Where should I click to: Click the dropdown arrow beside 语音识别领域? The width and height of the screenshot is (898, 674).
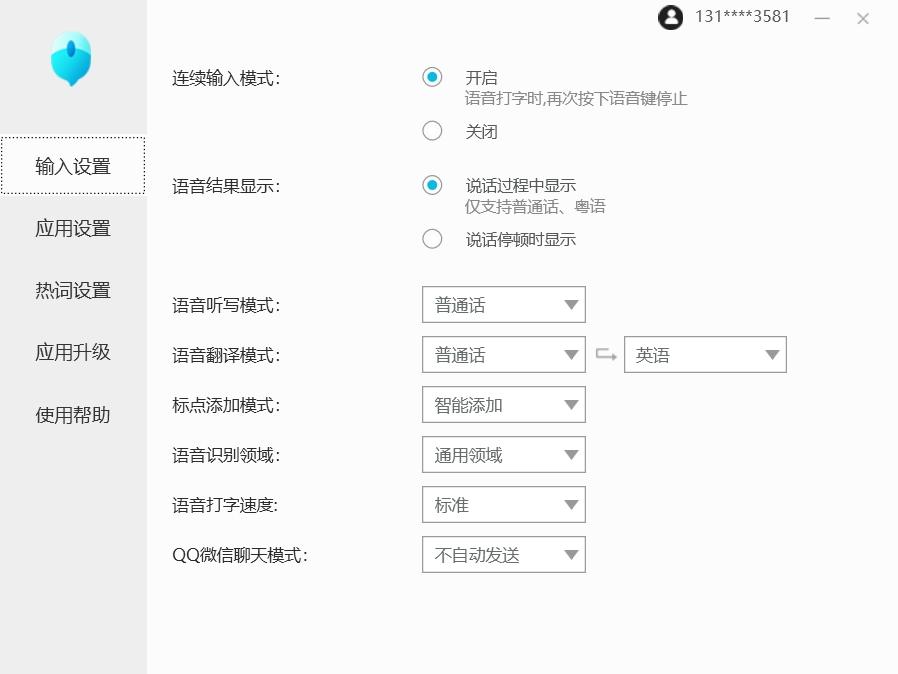[570, 454]
